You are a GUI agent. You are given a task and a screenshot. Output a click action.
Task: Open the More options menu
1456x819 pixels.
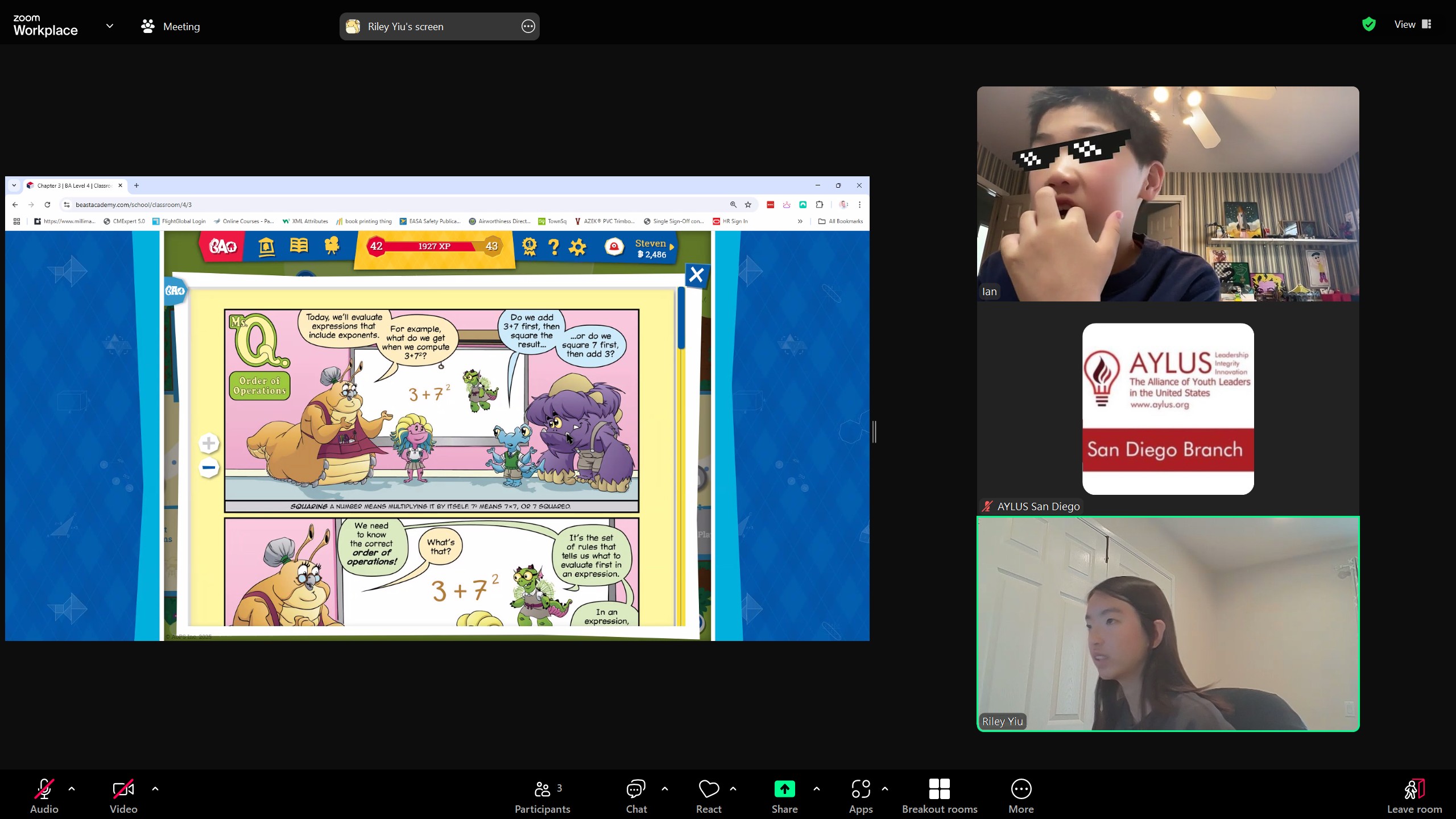[x=1021, y=795]
